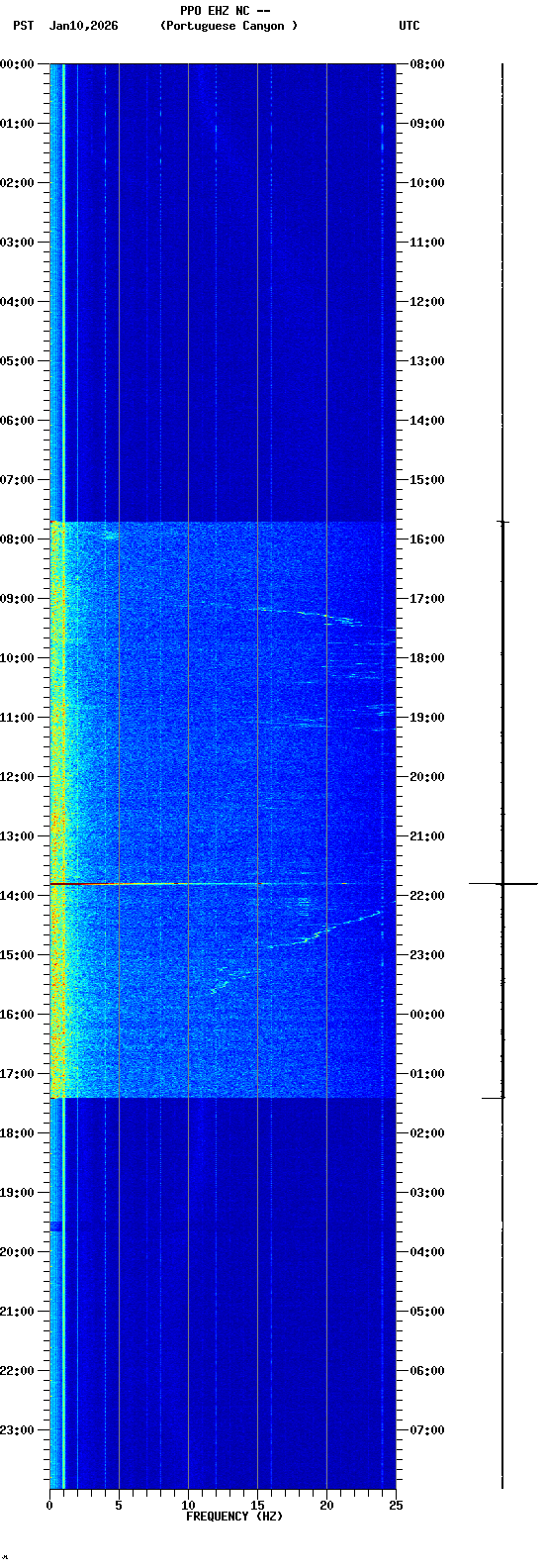
Task: Click the 16:00 UTC time label
Action: click(427, 539)
